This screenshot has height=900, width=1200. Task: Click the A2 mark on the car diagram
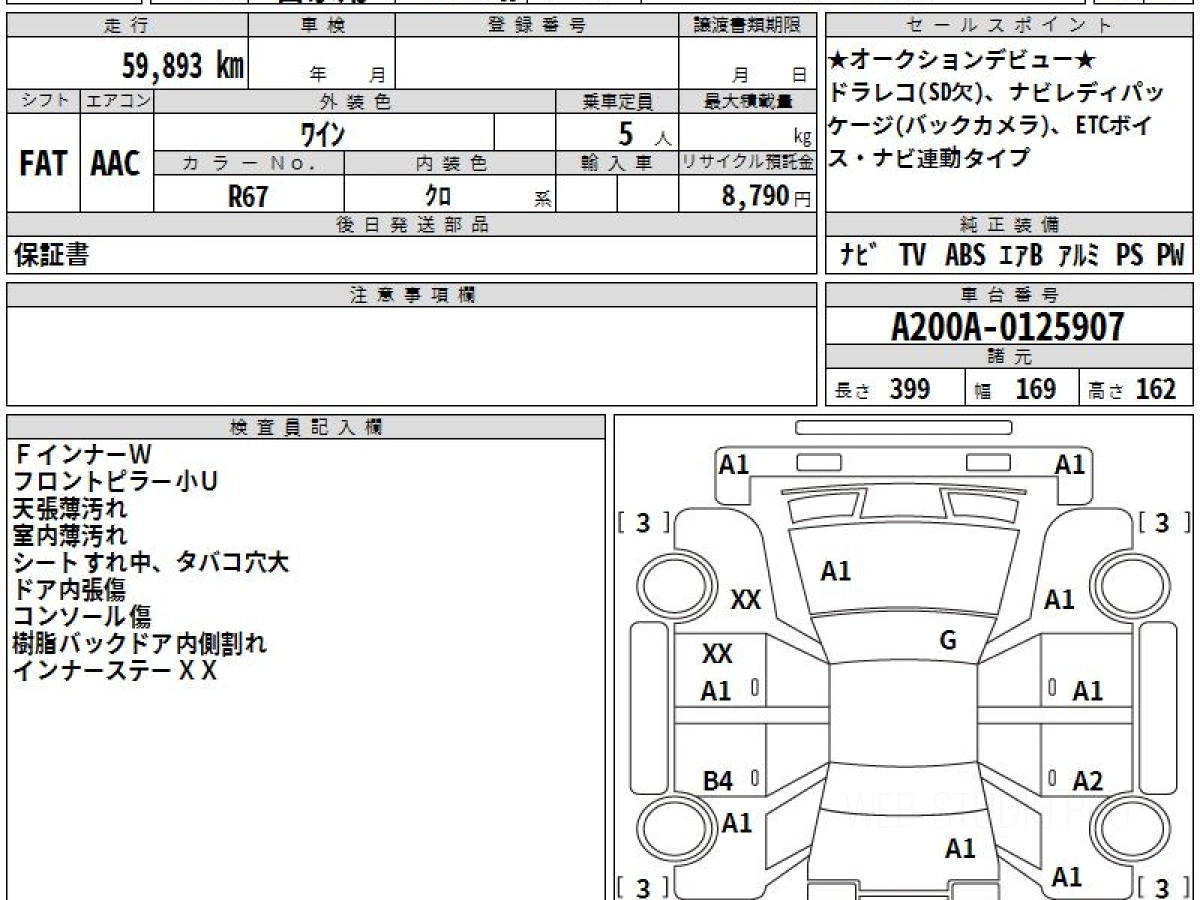(x=1087, y=782)
